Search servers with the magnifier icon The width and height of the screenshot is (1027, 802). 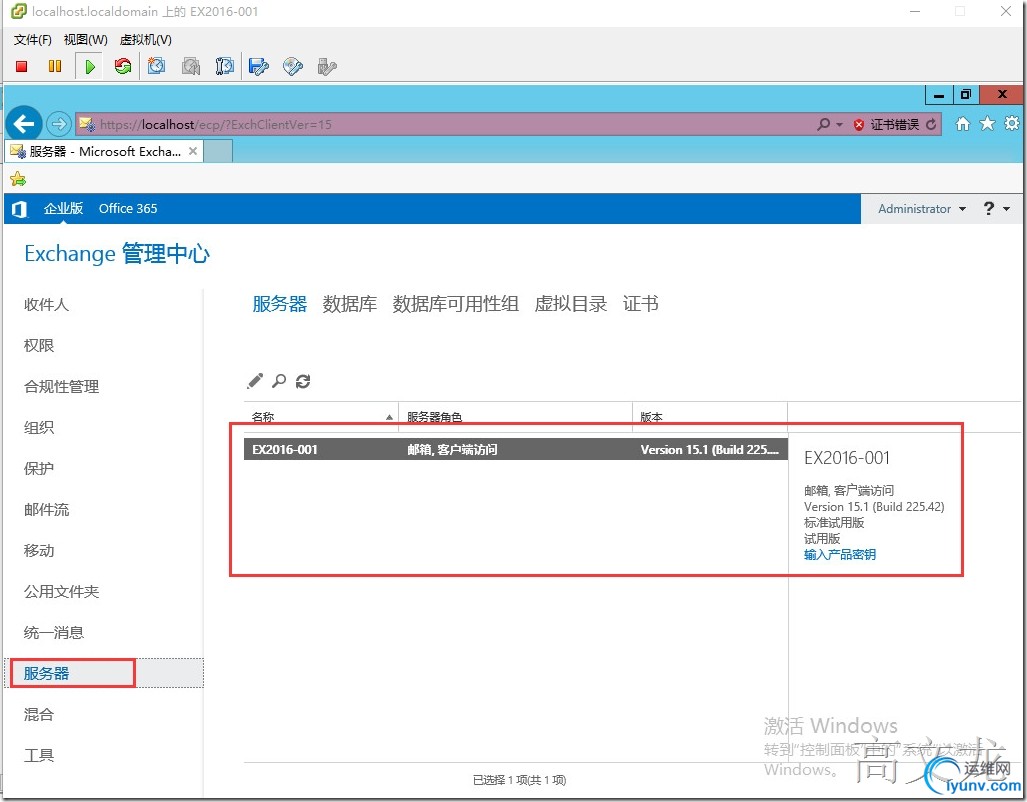279,381
